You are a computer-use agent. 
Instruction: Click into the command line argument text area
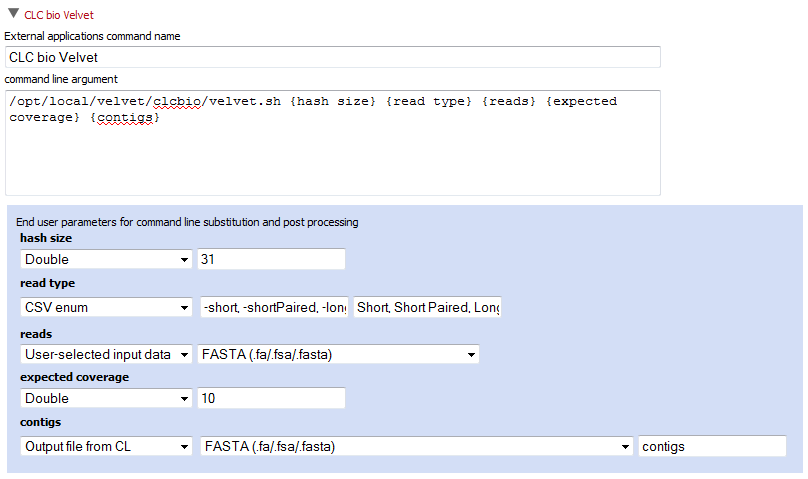pyautogui.click(x=333, y=143)
